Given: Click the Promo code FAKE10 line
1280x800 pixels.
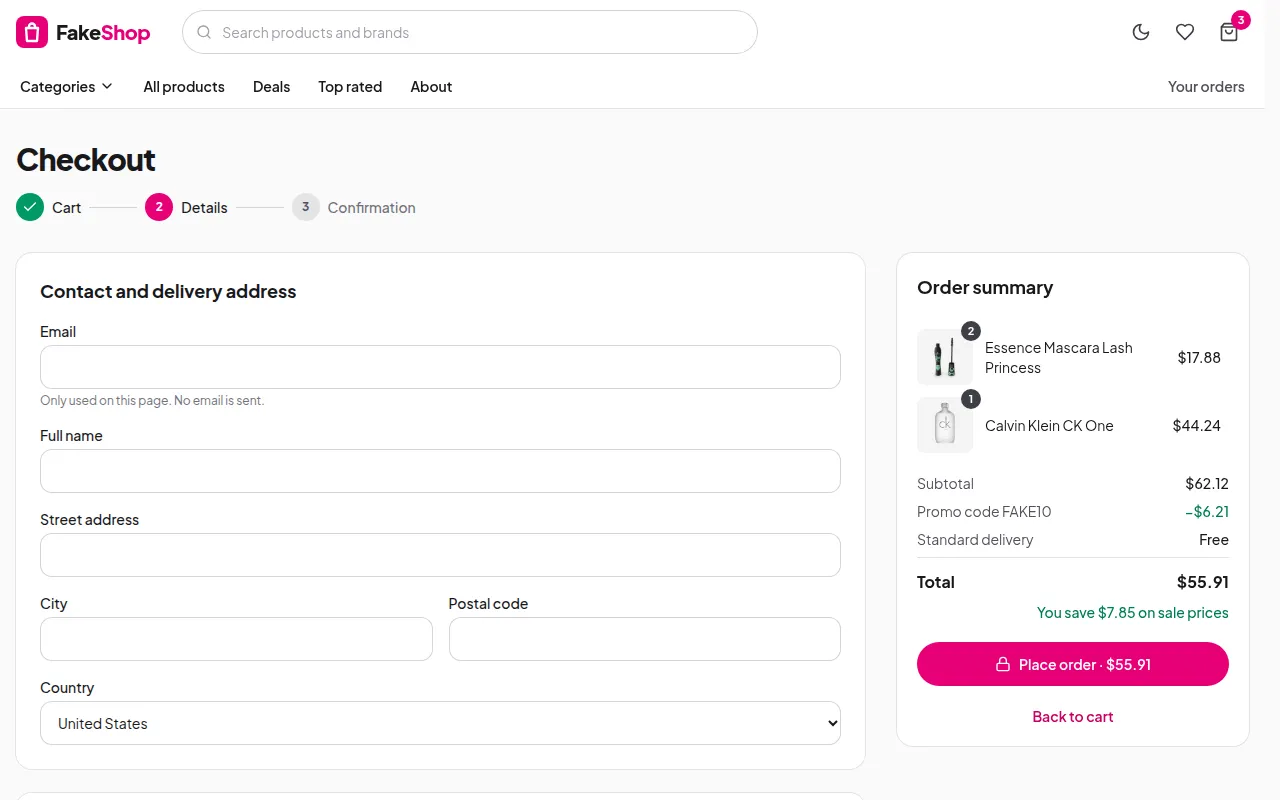Looking at the screenshot, I should coord(1073,511).
